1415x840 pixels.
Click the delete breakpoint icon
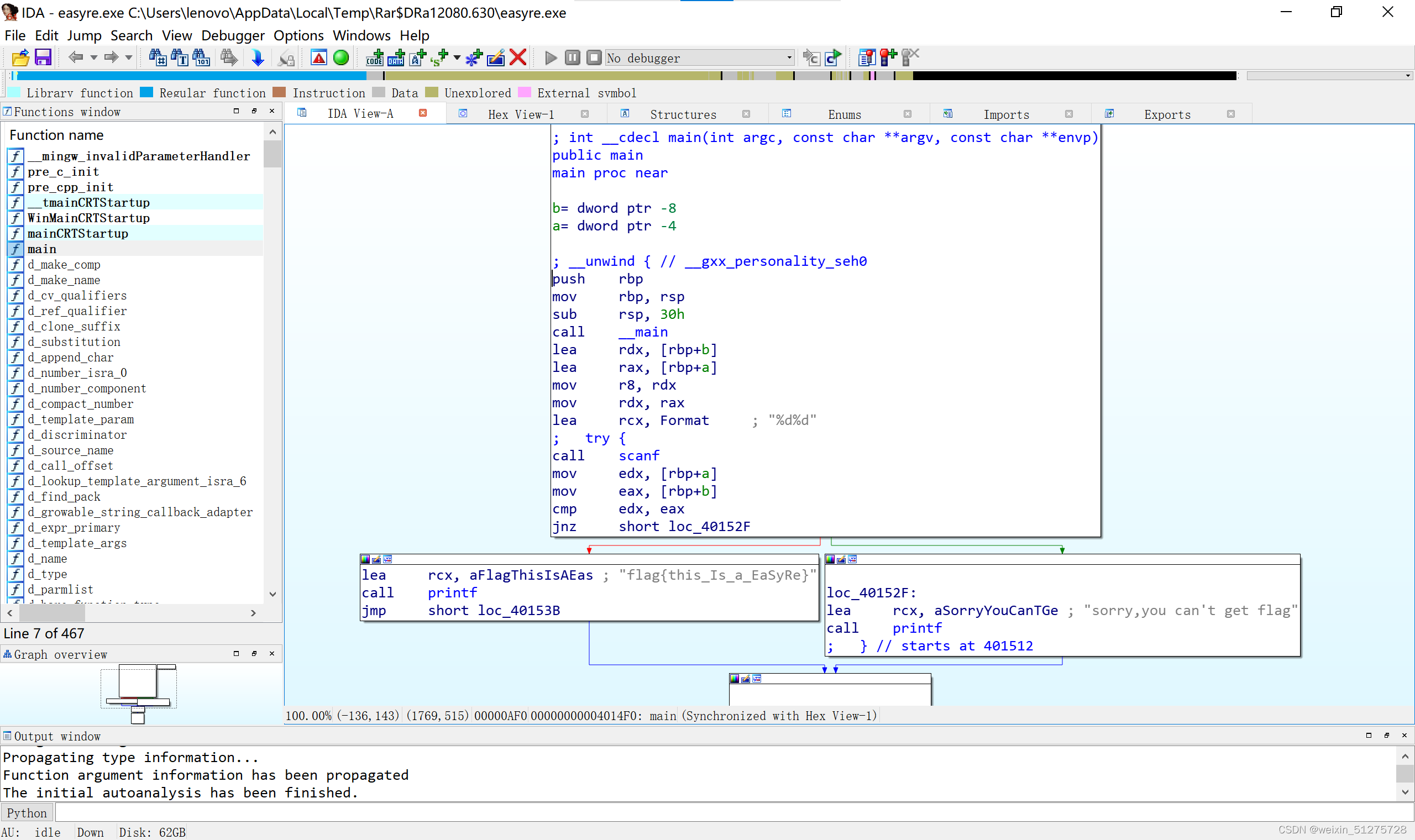click(x=910, y=57)
